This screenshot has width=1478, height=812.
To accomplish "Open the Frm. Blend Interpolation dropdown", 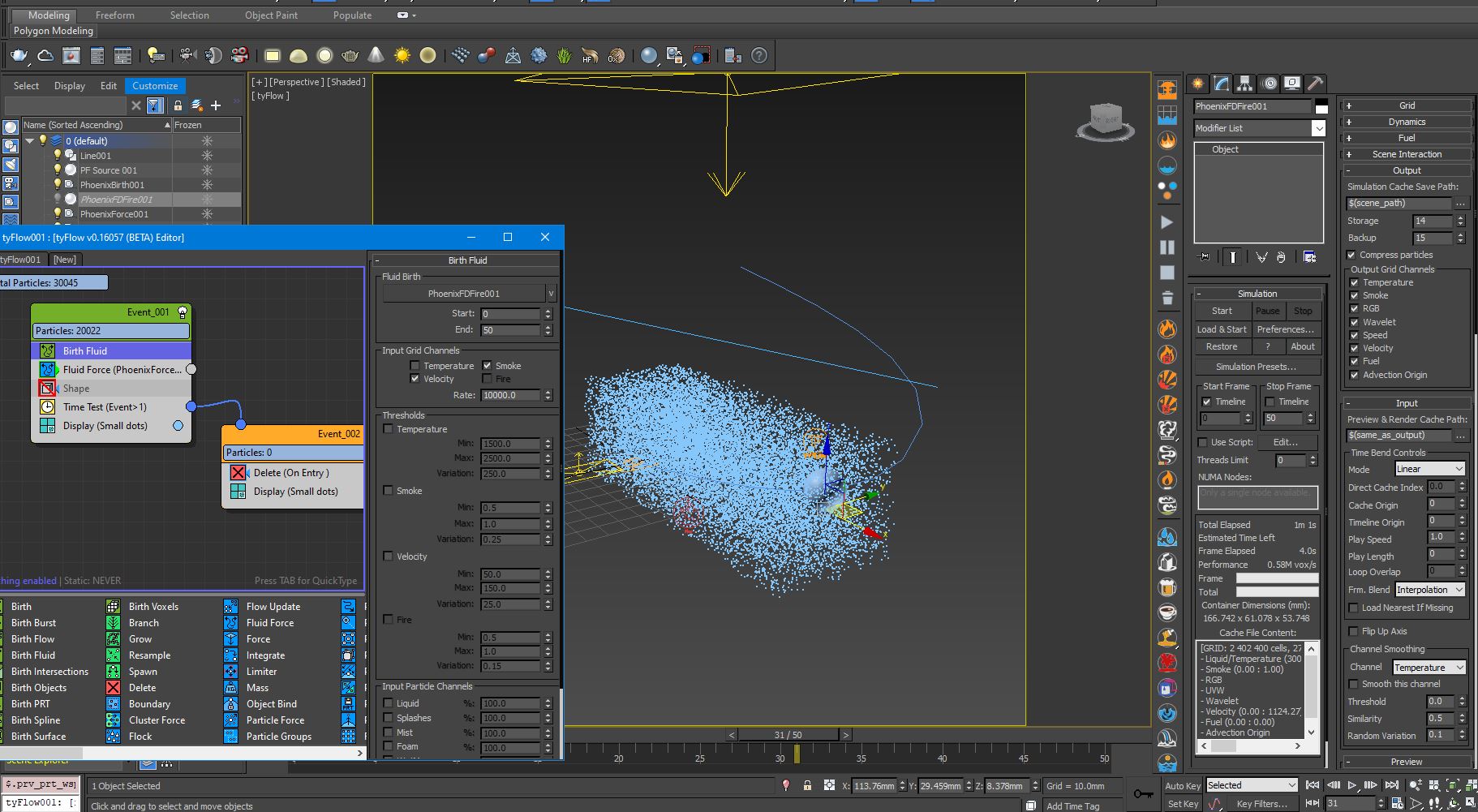I will [1429, 590].
